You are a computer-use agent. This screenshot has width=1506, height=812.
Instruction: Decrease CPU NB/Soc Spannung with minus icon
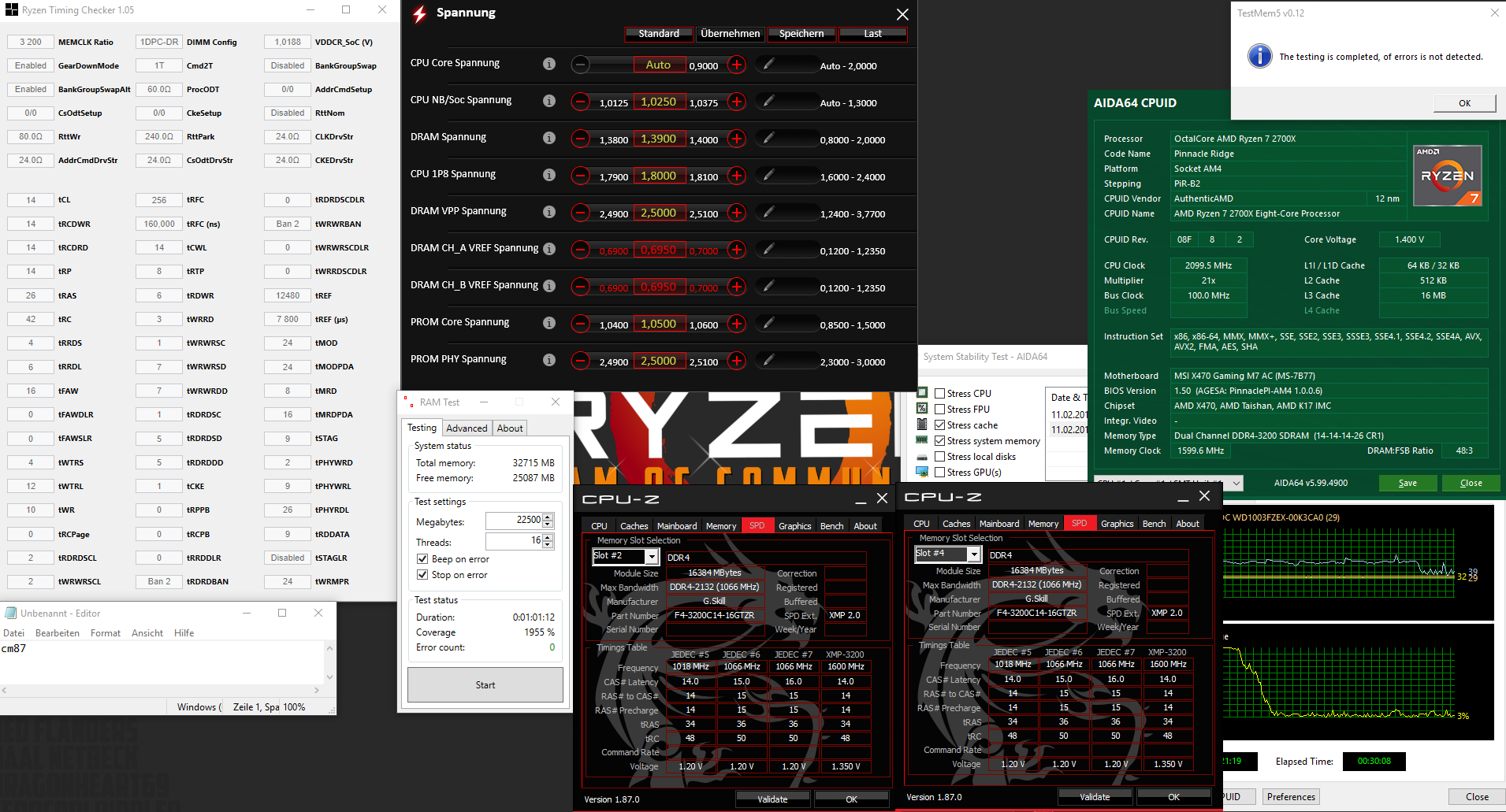[x=580, y=102]
